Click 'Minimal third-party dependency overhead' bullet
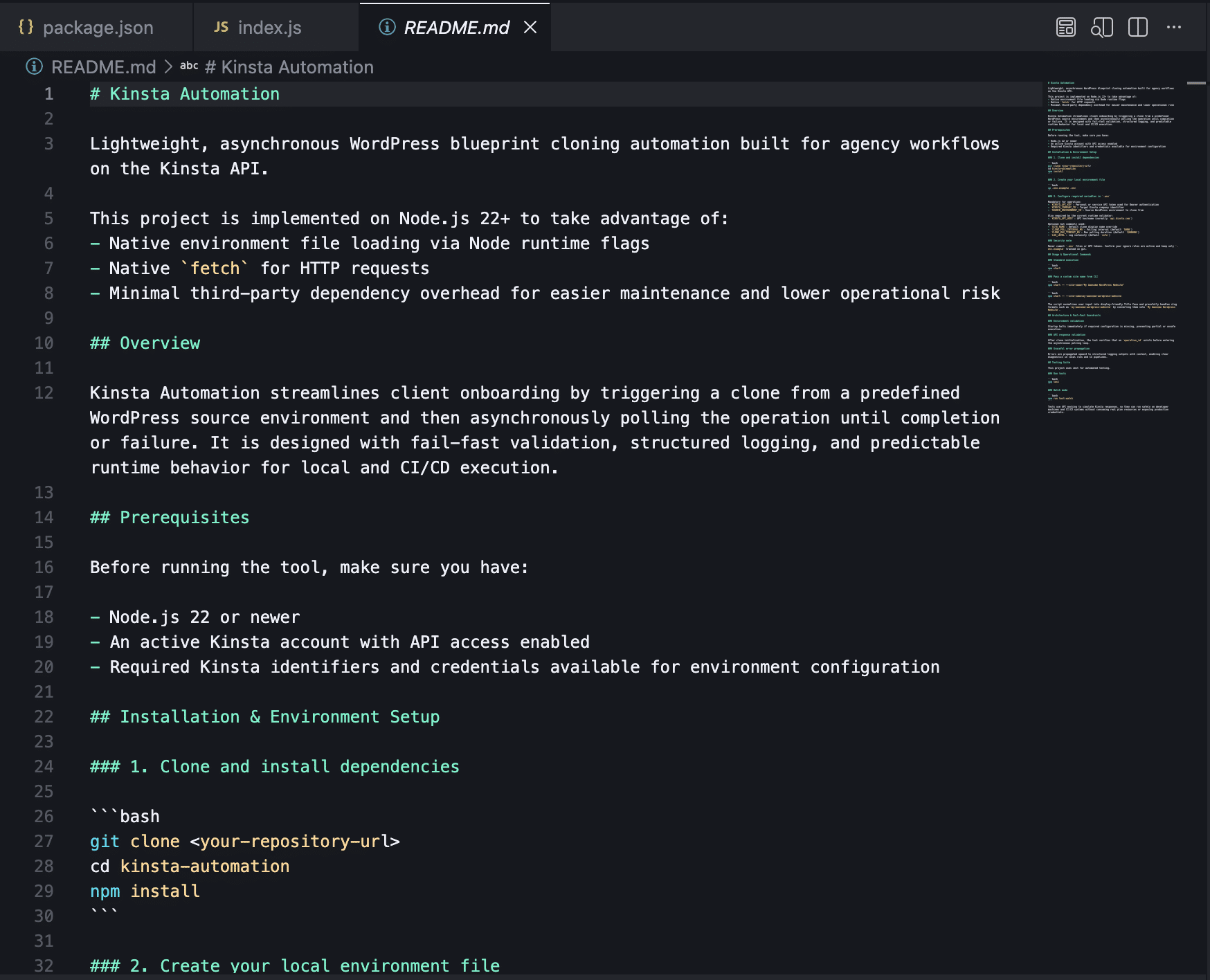1210x980 pixels. click(x=545, y=293)
